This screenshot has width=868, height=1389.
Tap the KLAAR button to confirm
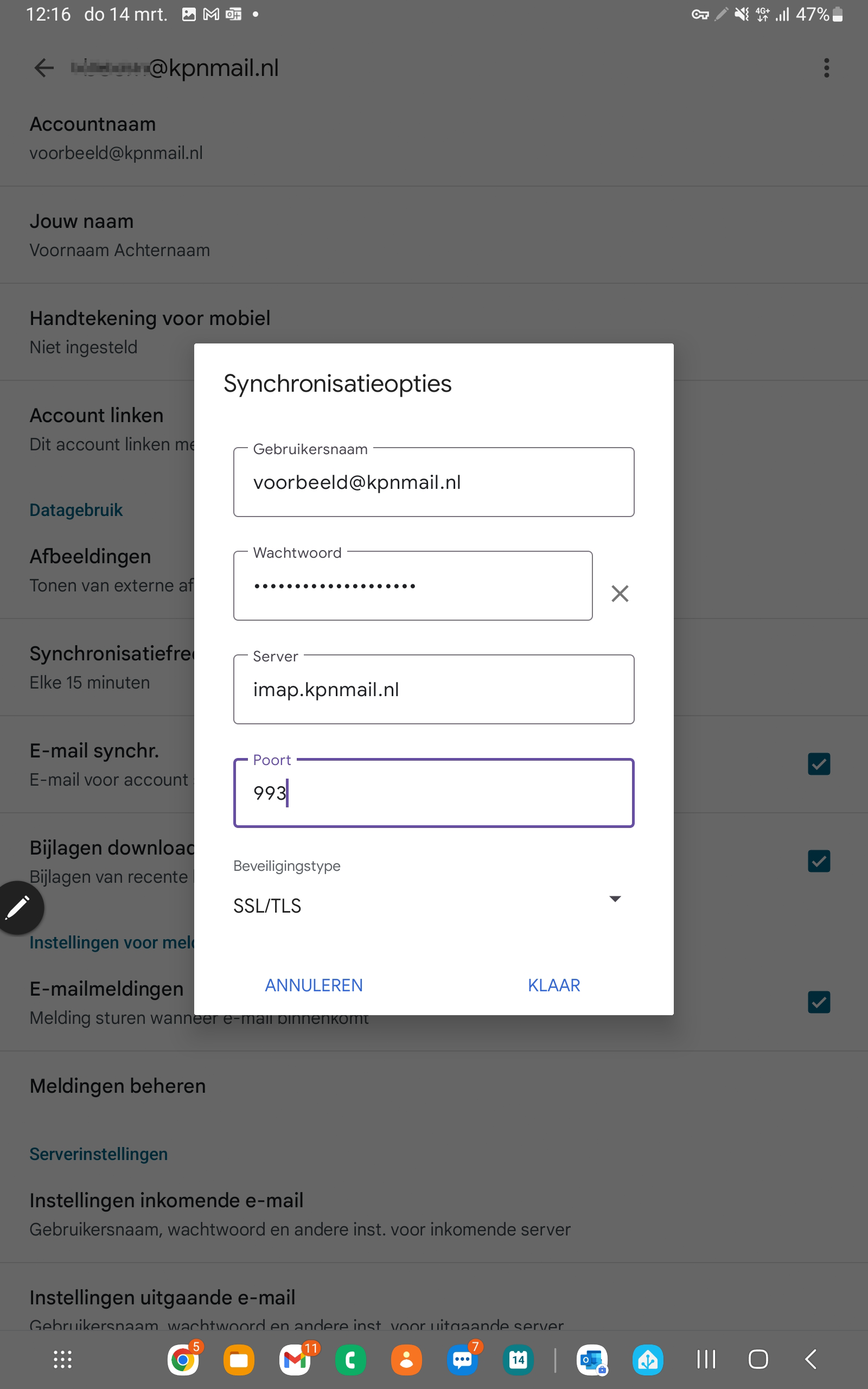(x=553, y=985)
